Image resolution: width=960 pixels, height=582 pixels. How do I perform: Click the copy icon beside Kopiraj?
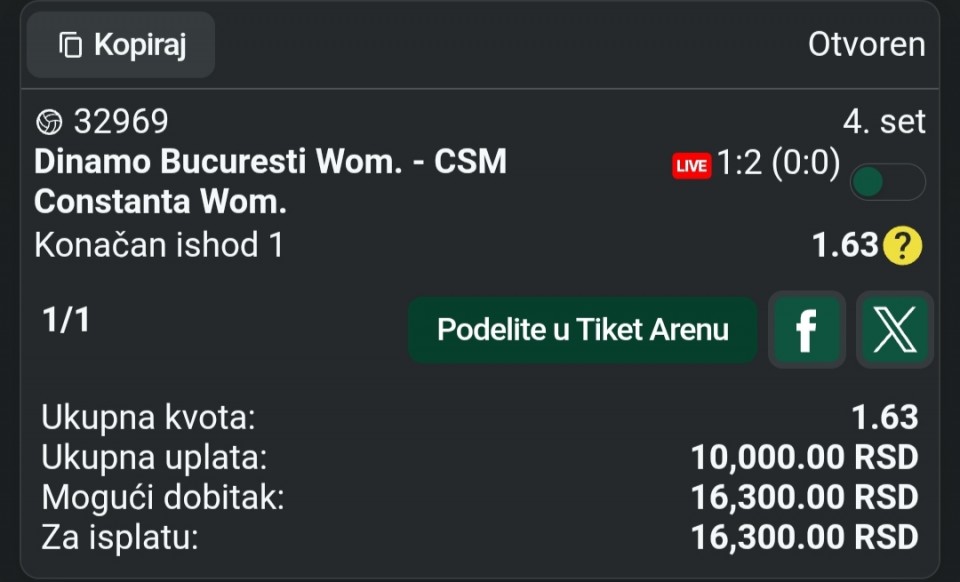(x=70, y=45)
